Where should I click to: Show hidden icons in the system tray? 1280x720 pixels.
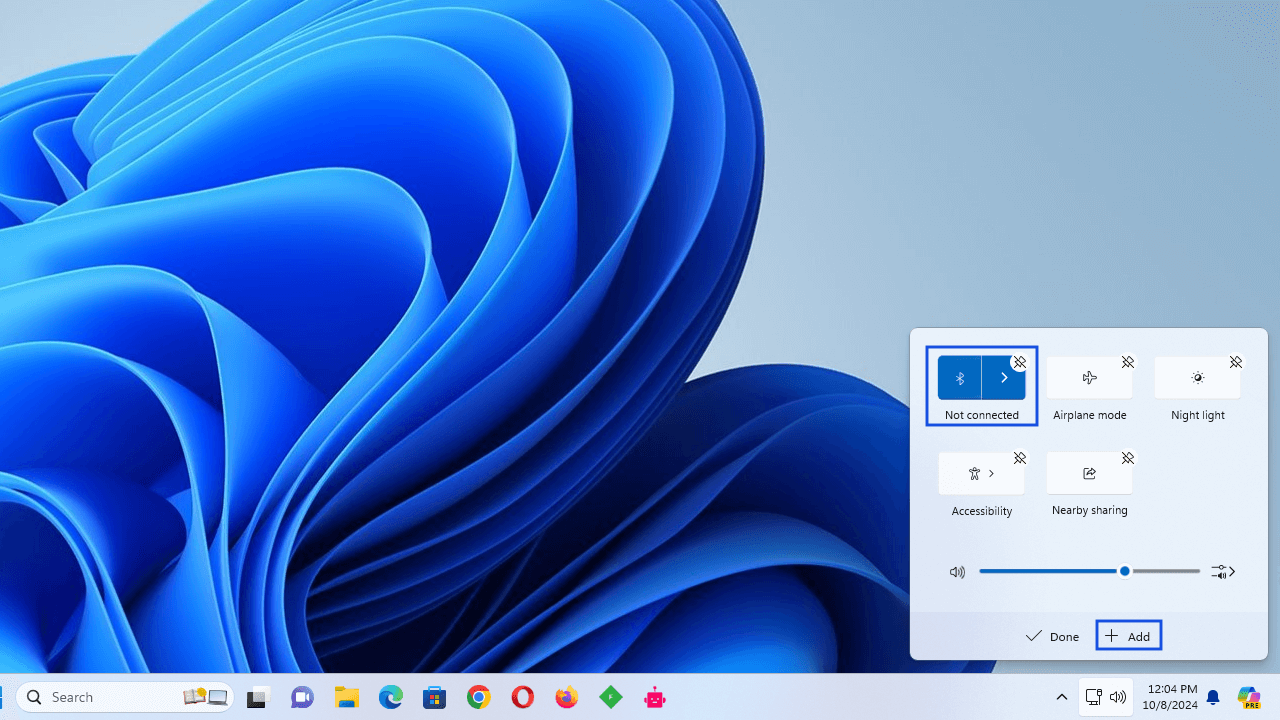tap(1062, 697)
